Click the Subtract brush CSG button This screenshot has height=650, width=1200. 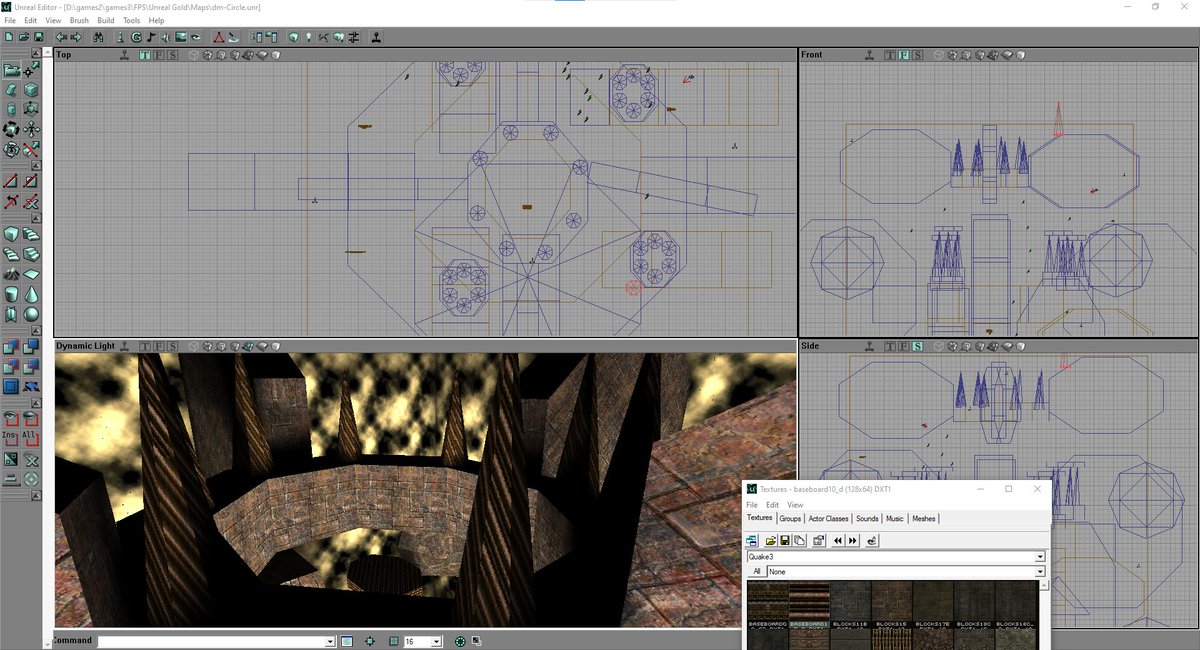32,346
